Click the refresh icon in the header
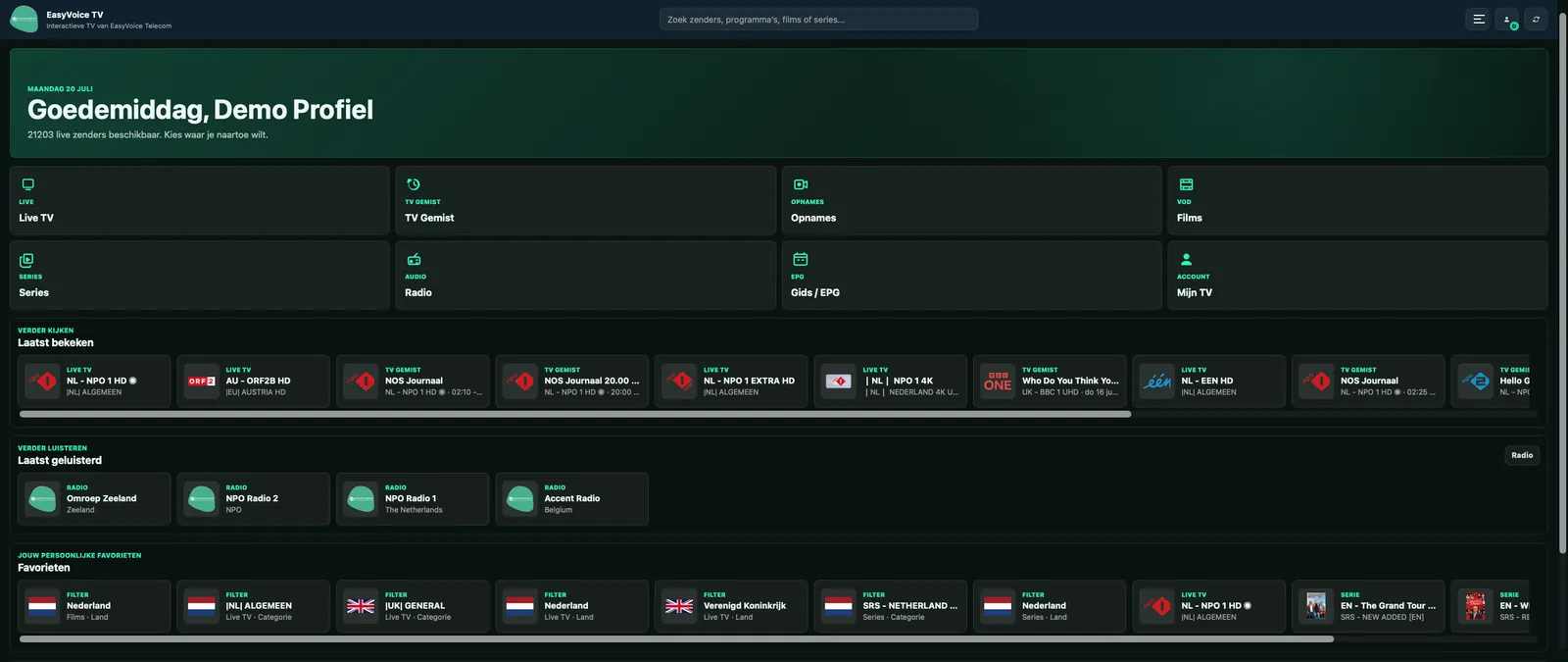The height and width of the screenshot is (662, 1568). point(1536,20)
